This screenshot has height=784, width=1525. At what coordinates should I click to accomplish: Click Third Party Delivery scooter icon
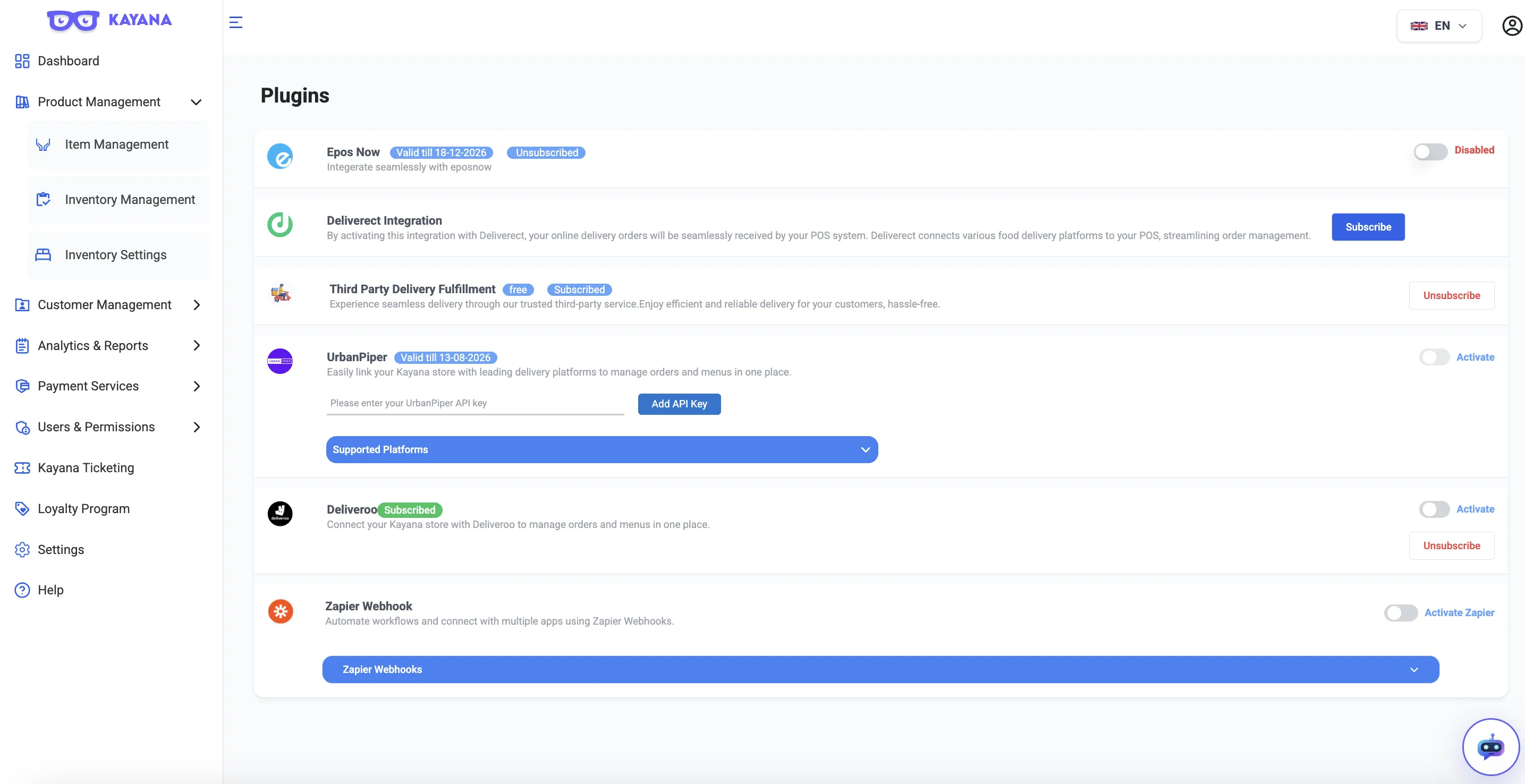(x=281, y=293)
